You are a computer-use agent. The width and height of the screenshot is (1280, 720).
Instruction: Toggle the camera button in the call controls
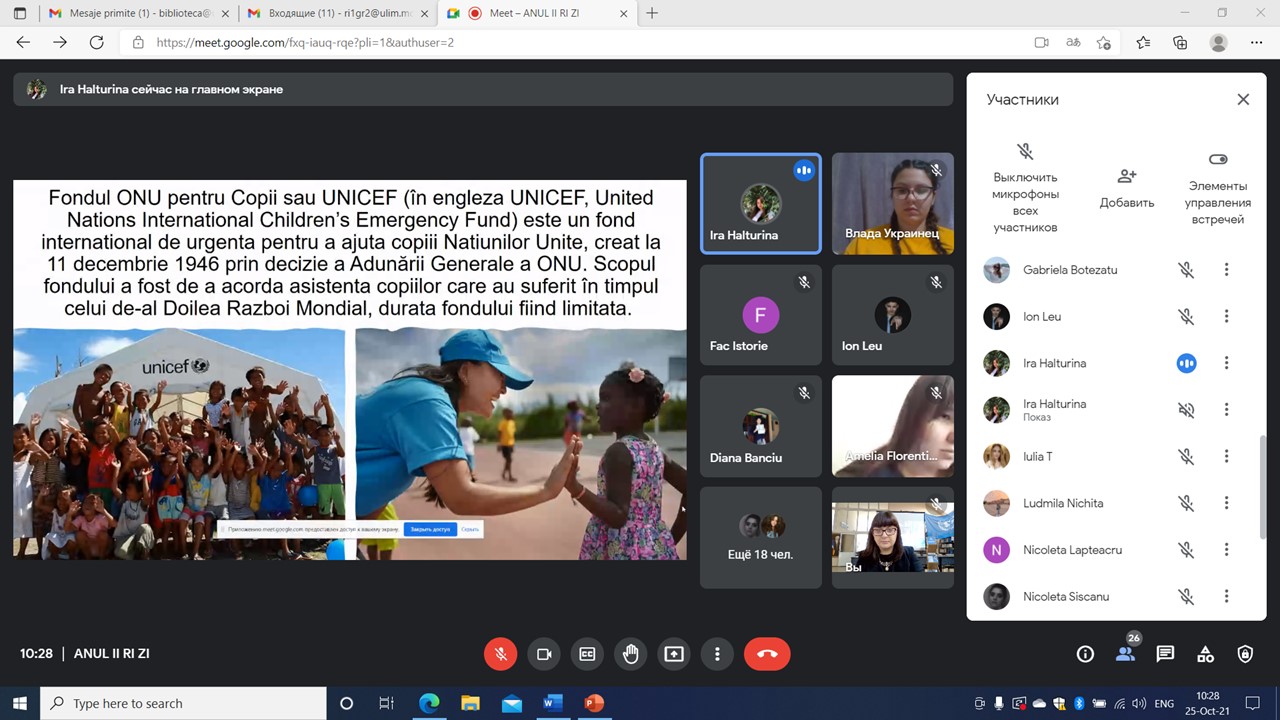544,654
